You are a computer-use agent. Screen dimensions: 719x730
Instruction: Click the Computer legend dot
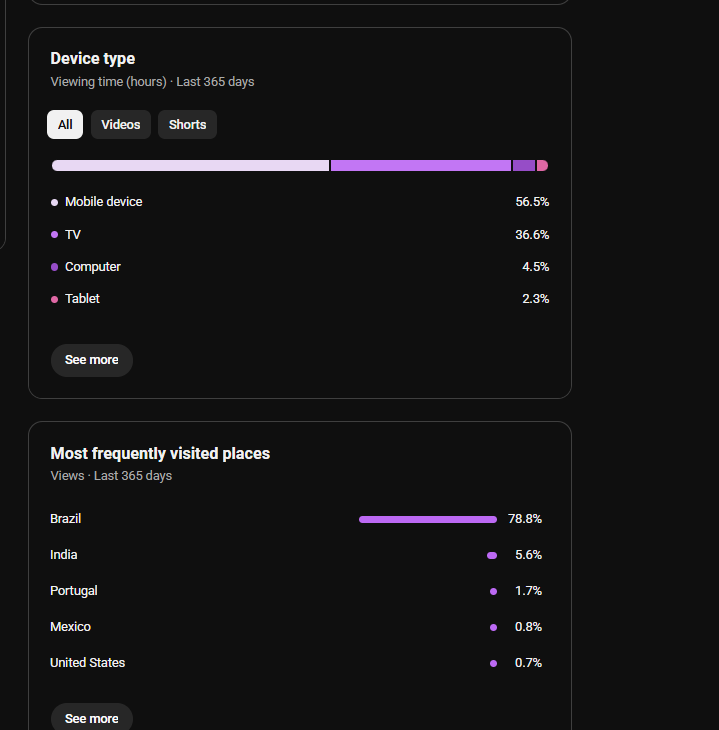click(x=54, y=267)
